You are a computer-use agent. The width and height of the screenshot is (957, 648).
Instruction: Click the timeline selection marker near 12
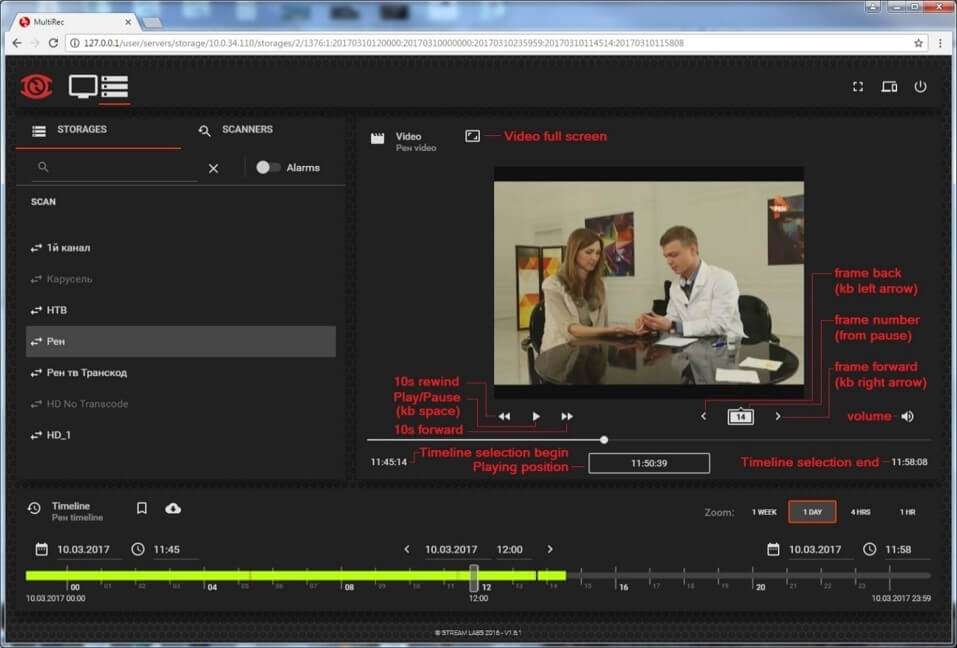pos(474,578)
